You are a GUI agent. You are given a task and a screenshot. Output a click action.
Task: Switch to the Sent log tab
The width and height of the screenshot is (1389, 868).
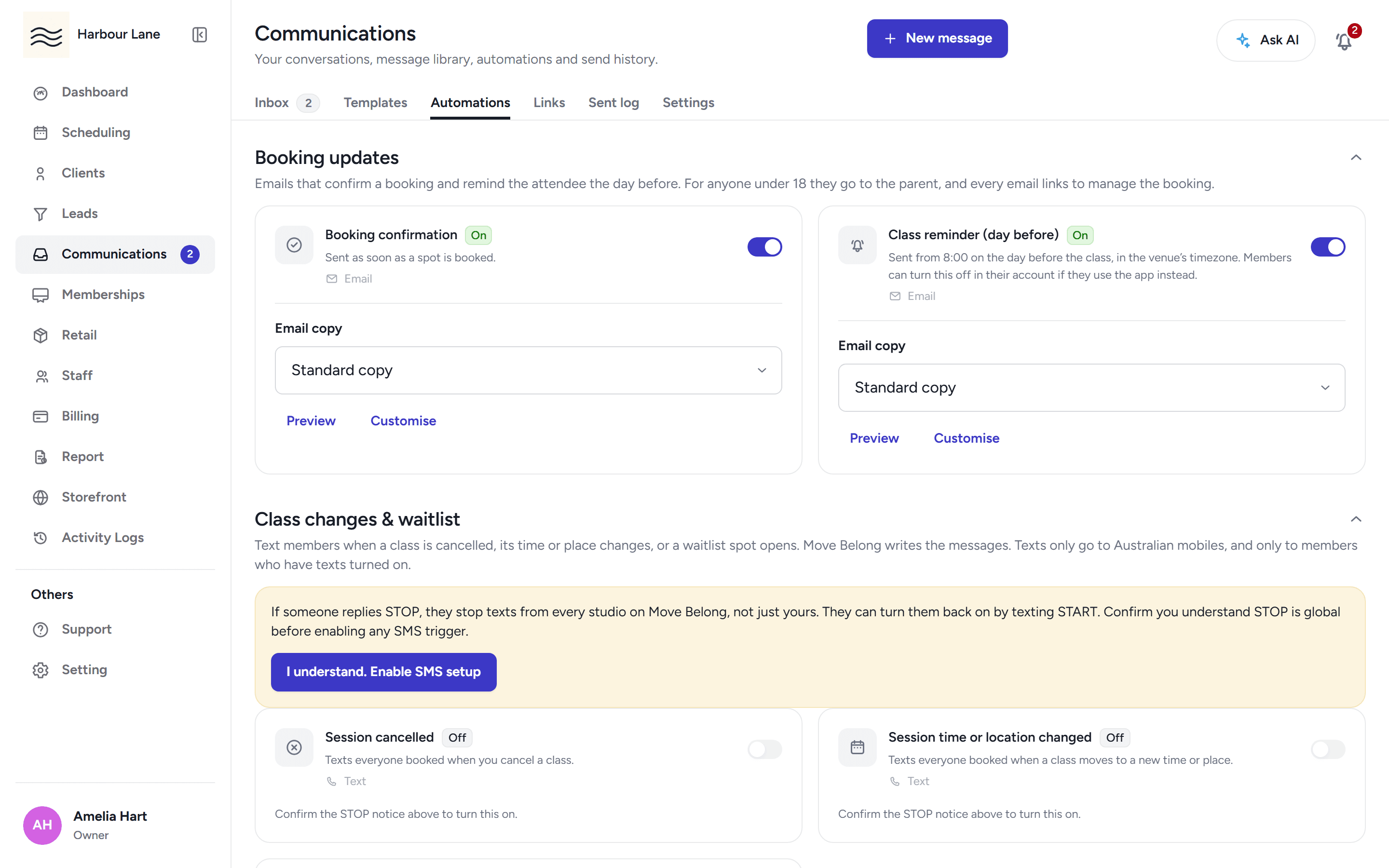(x=613, y=103)
